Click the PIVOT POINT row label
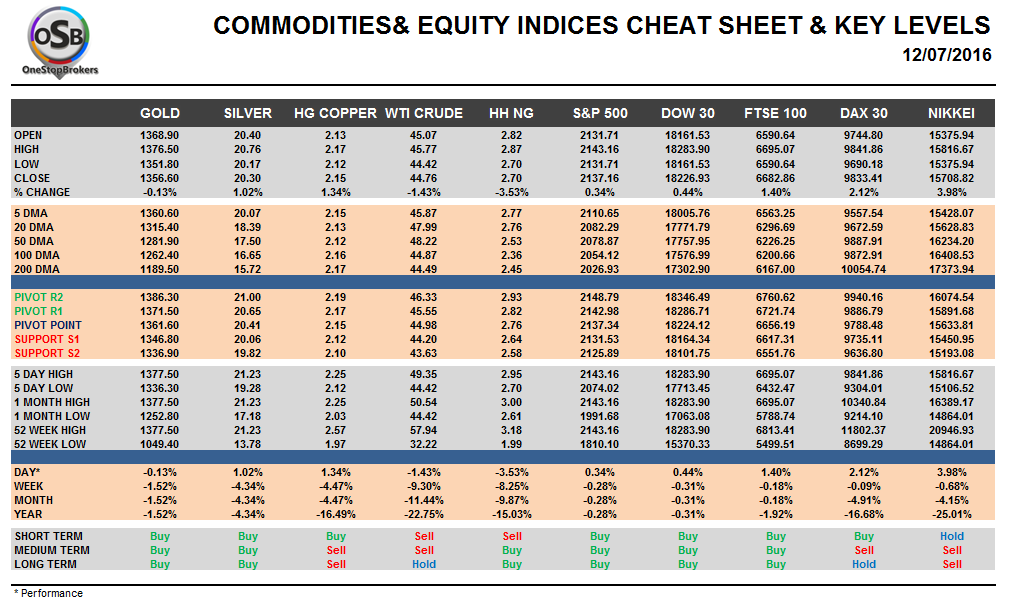This screenshot has width=1013, height=604. (x=48, y=325)
